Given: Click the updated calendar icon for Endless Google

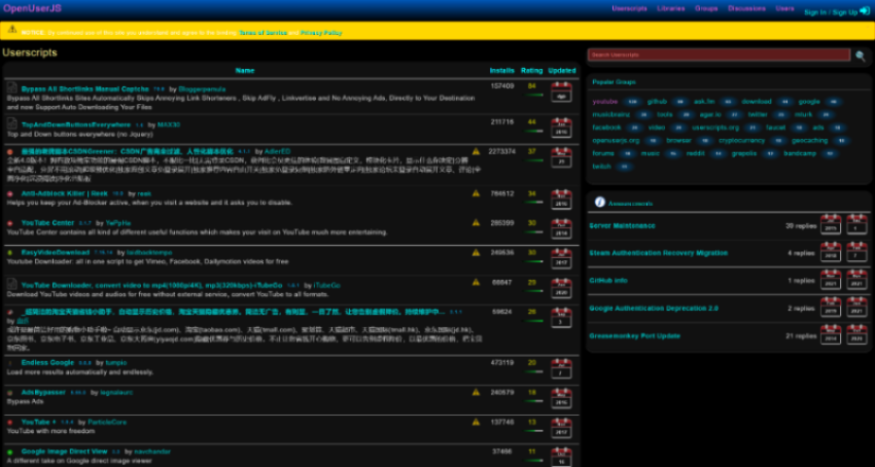Looking at the screenshot, I should [561, 369].
